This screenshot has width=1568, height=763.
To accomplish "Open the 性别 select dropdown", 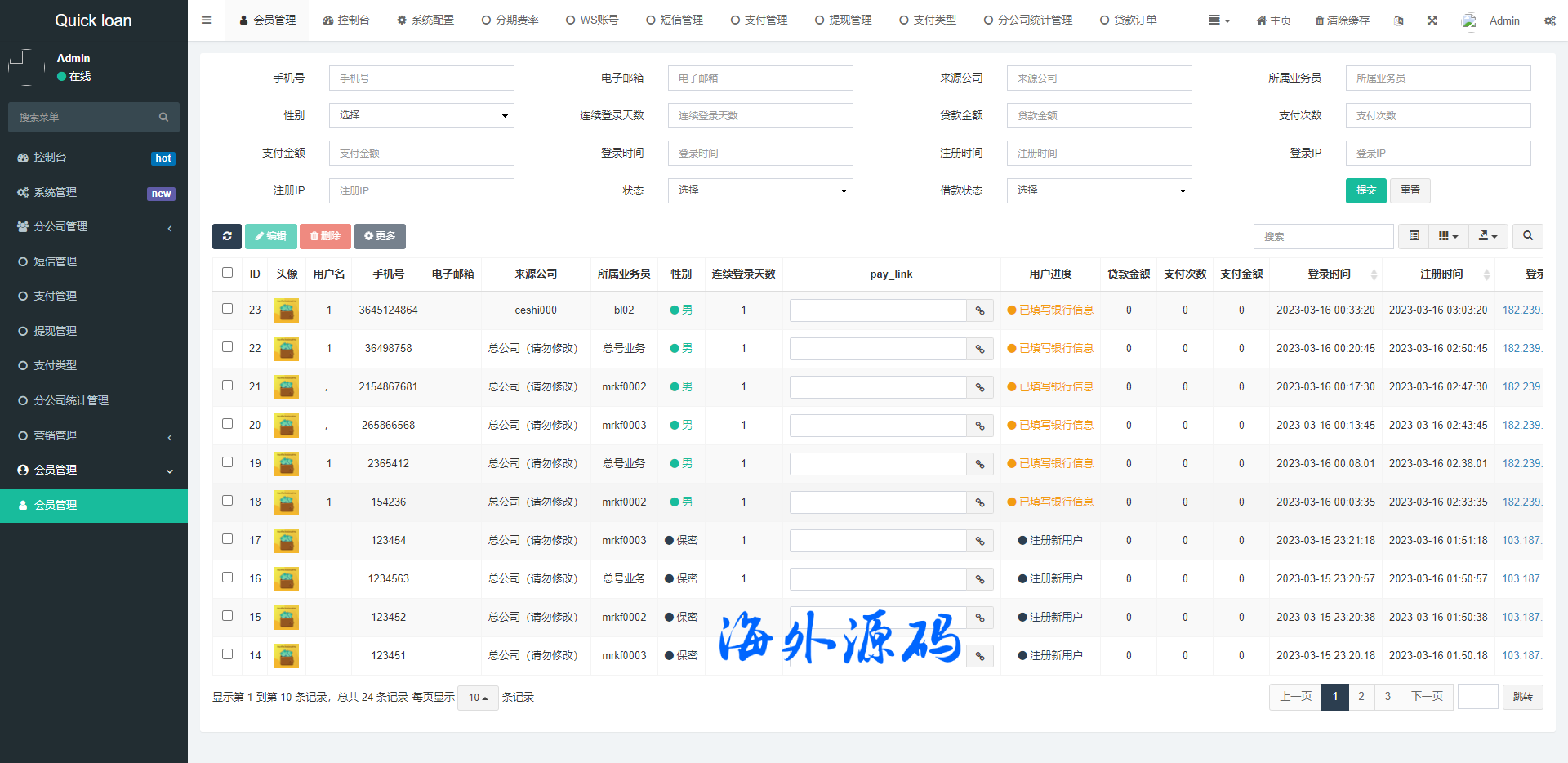I will [x=421, y=115].
